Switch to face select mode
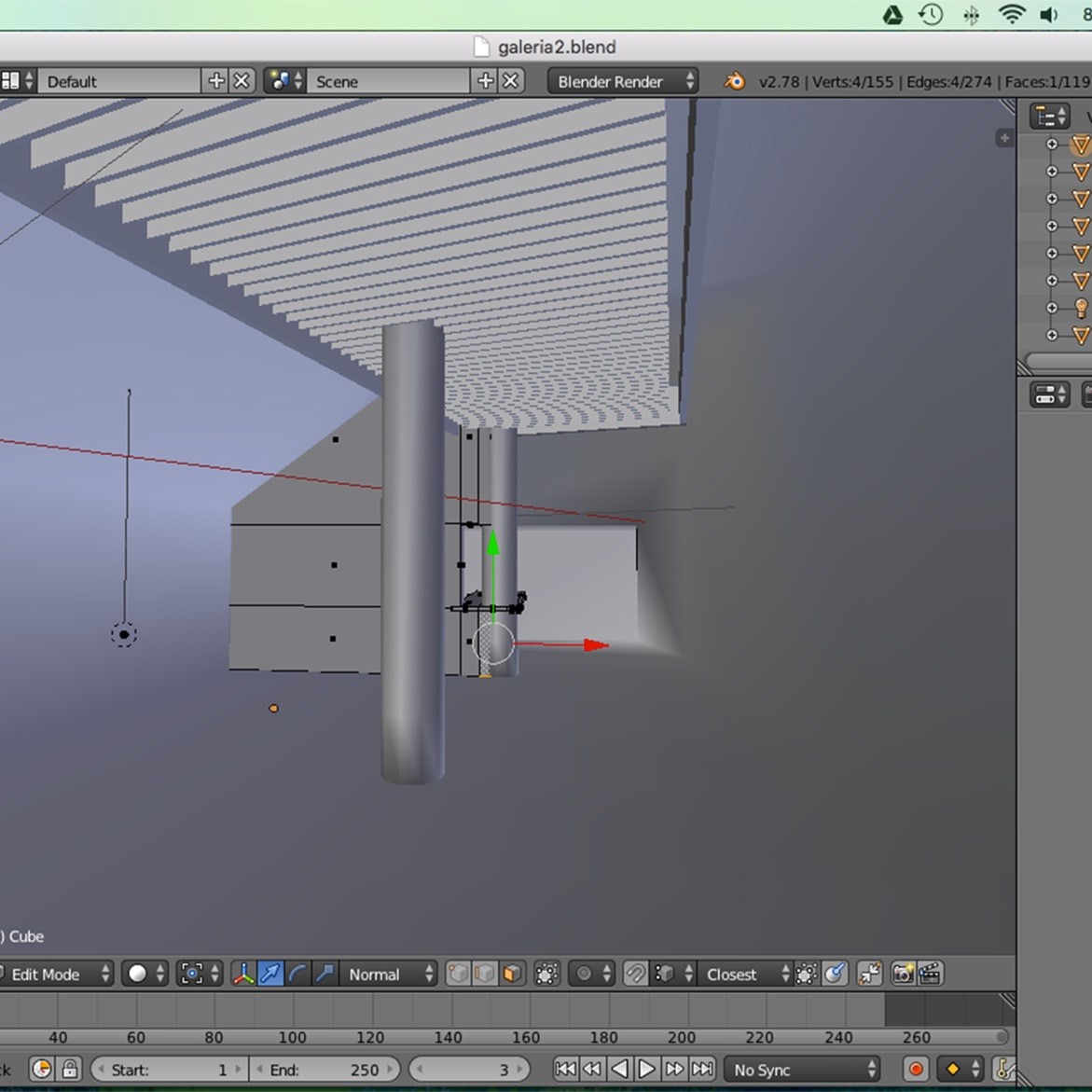The width and height of the screenshot is (1092, 1092). 512,975
